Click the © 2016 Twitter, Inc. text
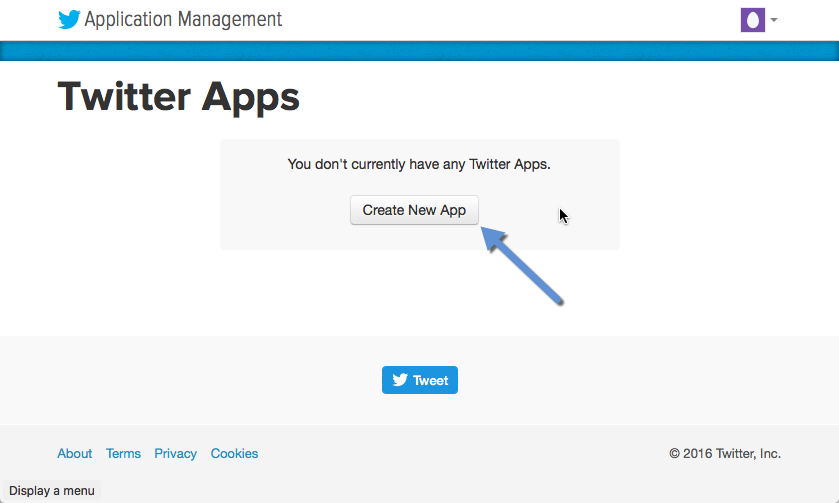 pos(725,453)
